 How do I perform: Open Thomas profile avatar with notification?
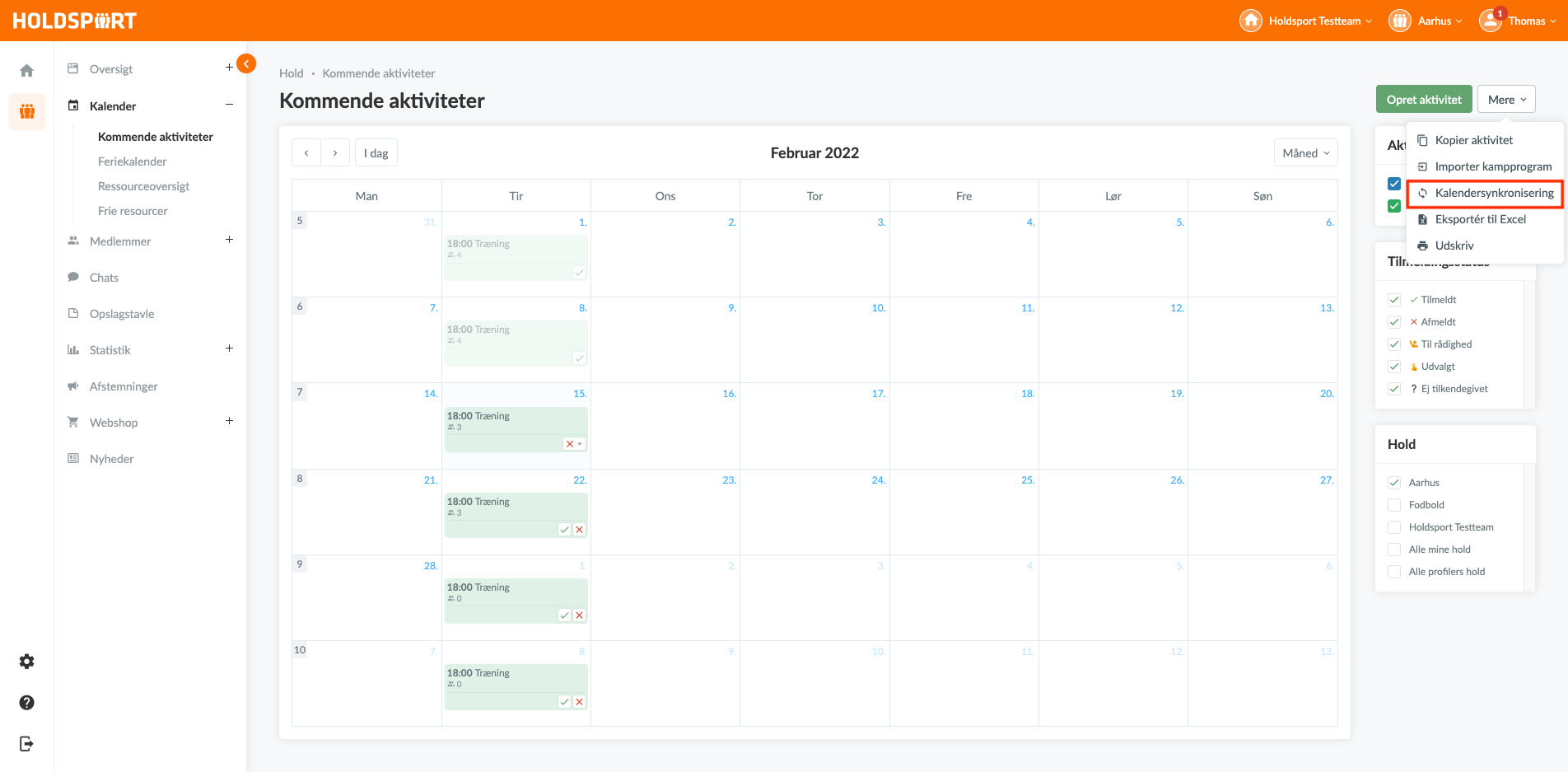click(1491, 21)
